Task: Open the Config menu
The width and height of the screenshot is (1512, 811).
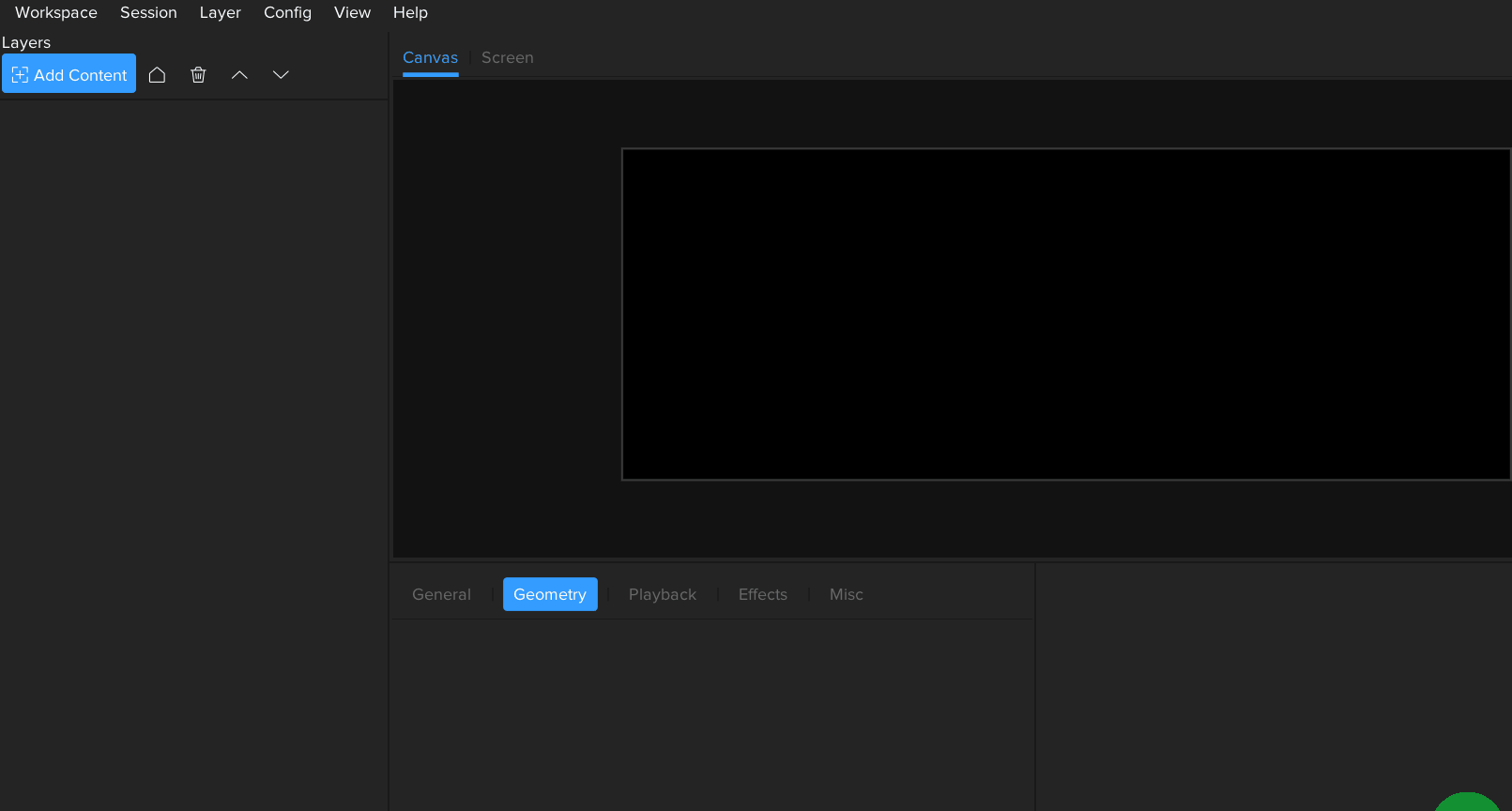Action: click(287, 12)
